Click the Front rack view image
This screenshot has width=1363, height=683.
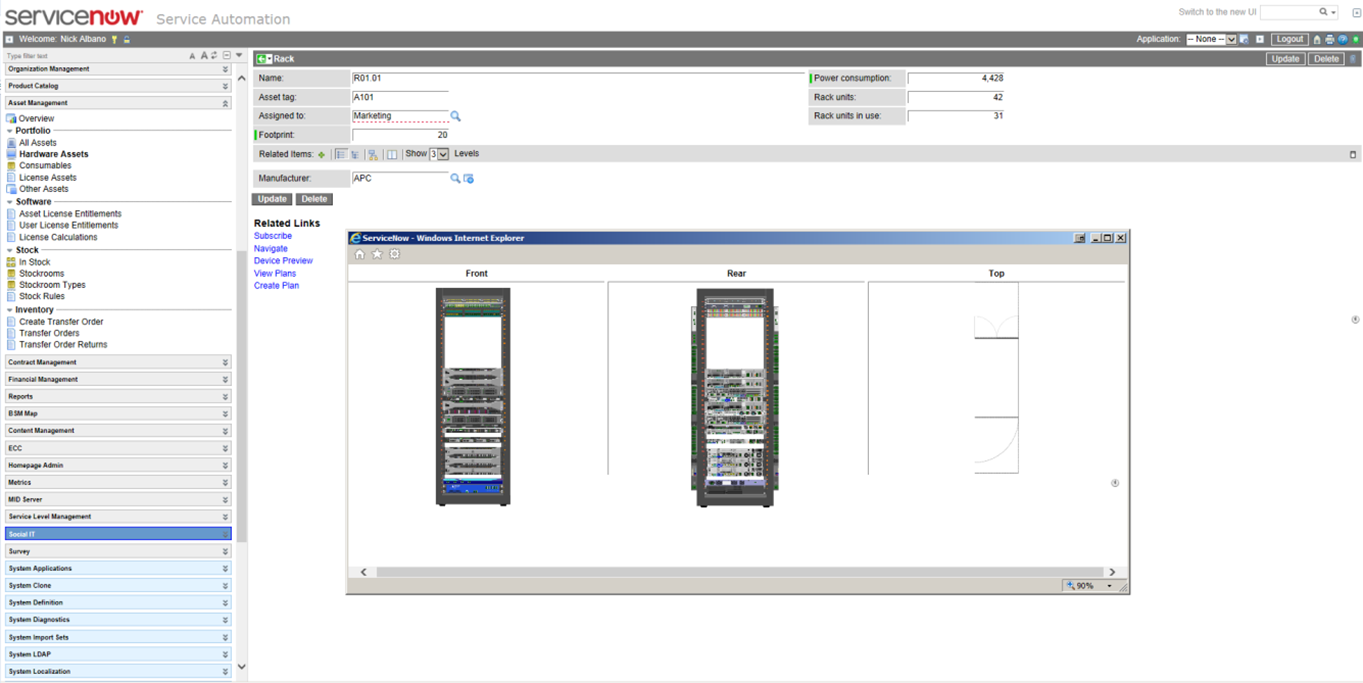coord(473,397)
